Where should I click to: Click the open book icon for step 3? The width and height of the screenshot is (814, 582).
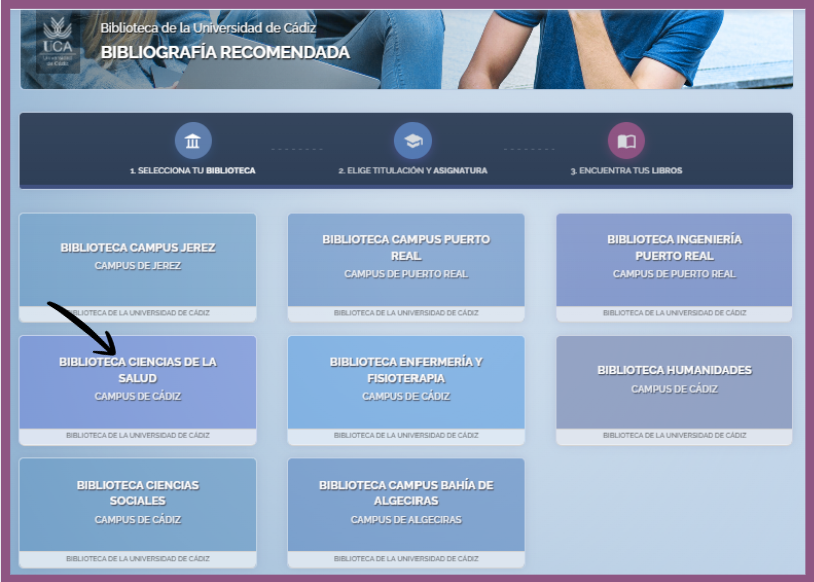[626, 141]
